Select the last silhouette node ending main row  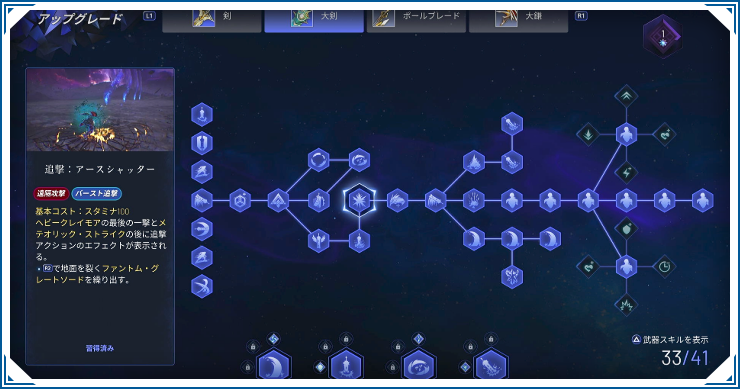click(x=703, y=201)
